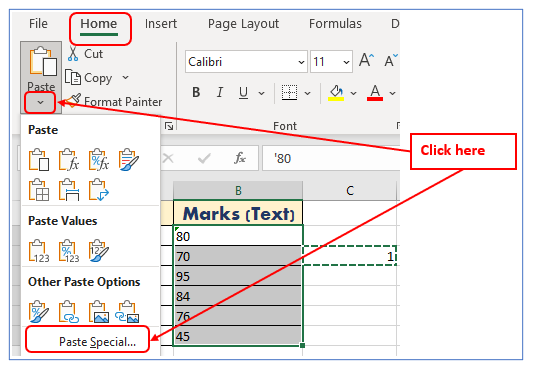Choose Values & Number Formatting paste icon
Viewport: 533px width, 368px height.
click(x=69, y=251)
